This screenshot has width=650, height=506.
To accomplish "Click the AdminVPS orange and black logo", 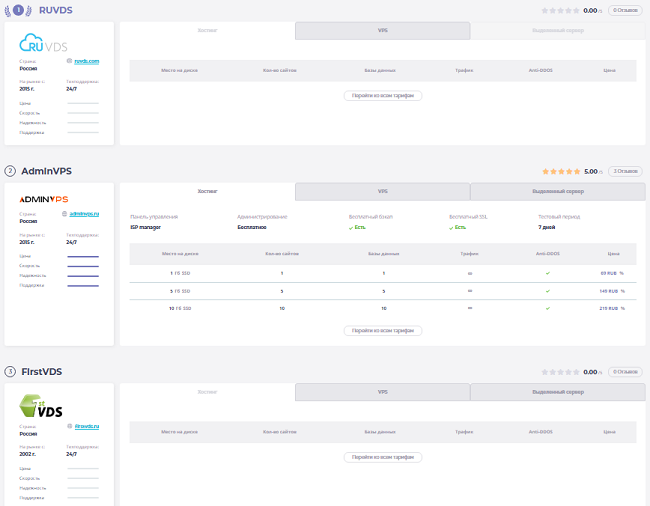I will (x=44, y=199).
